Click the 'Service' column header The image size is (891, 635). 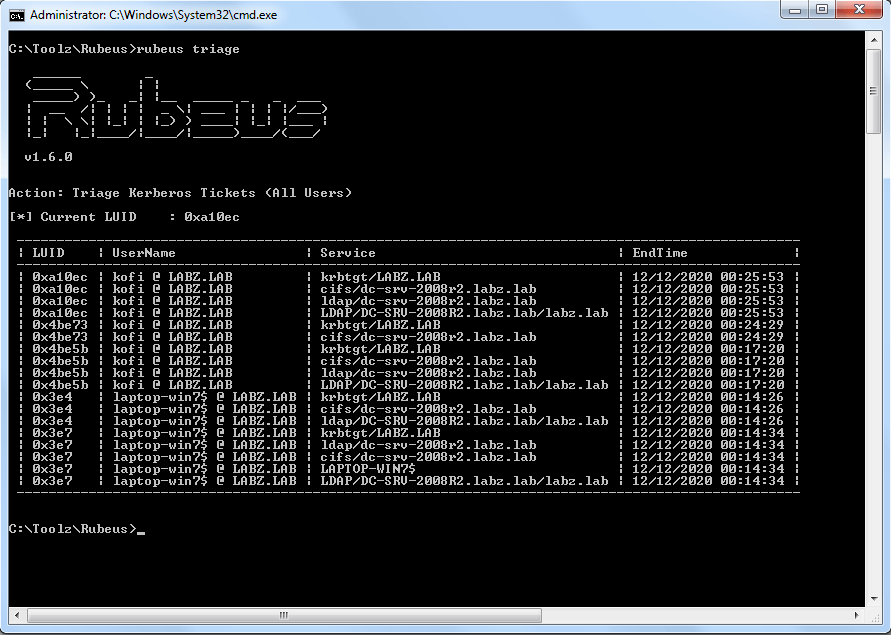[x=348, y=253]
